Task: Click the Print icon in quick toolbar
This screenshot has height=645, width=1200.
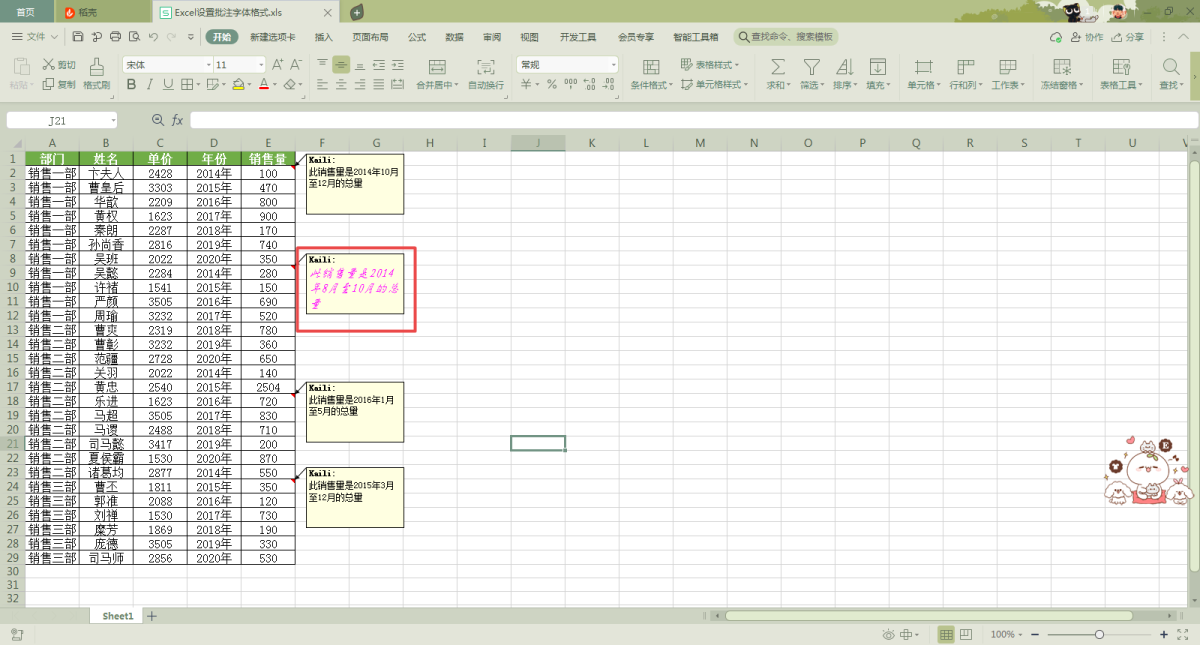Action: (115, 37)
